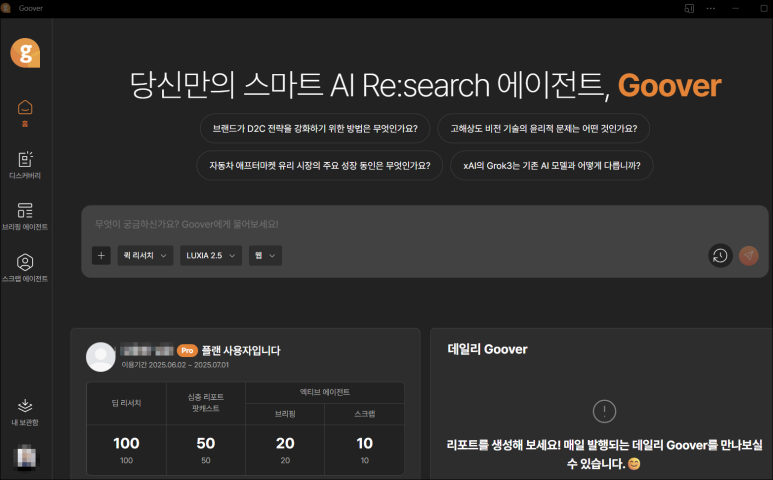This screenshot has height=480, width=773.
Task: Open 스크랩 에이전트 in the sidebar
Action: point(25,269)
